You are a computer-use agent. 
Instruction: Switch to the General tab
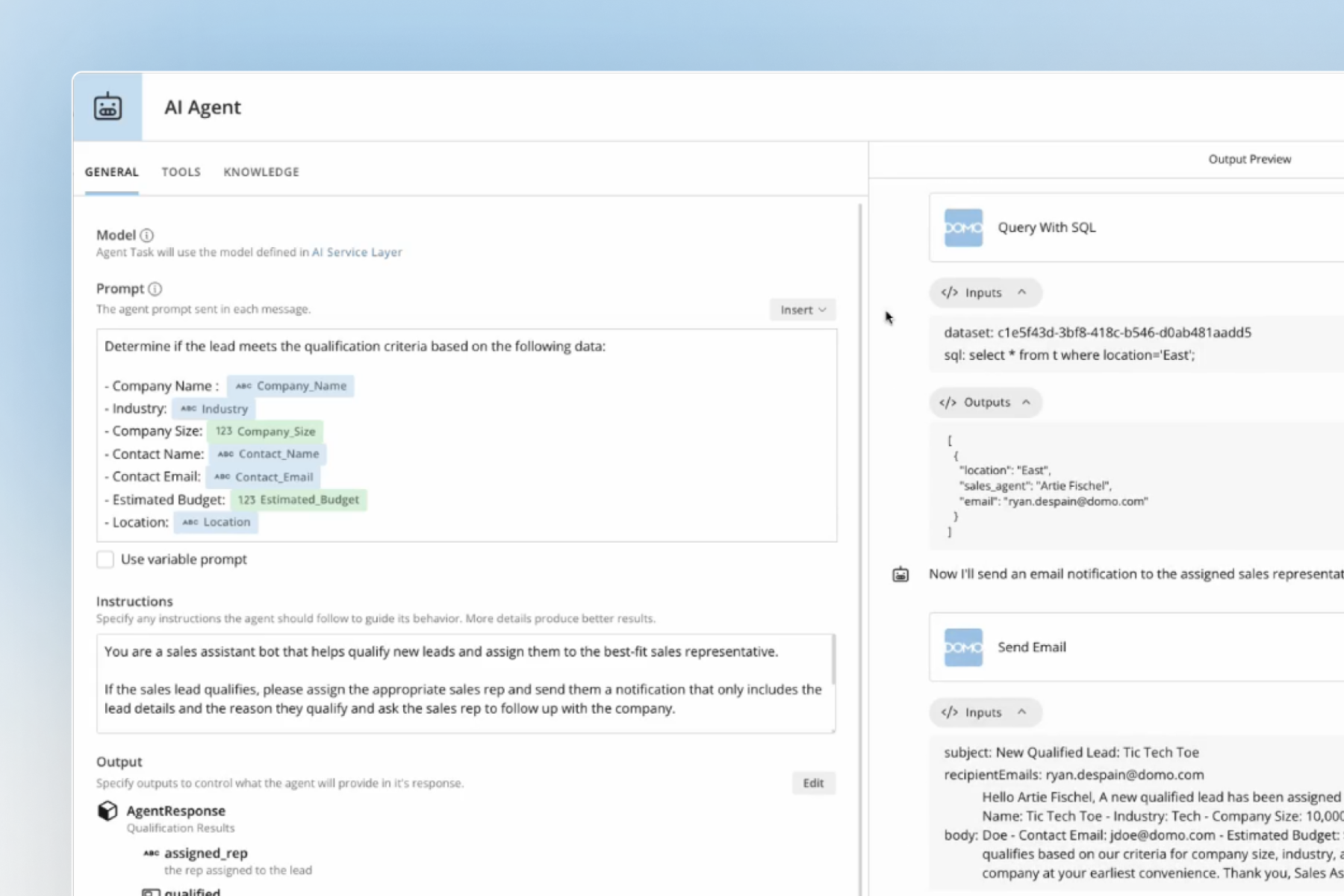click(x=111, y=172)
